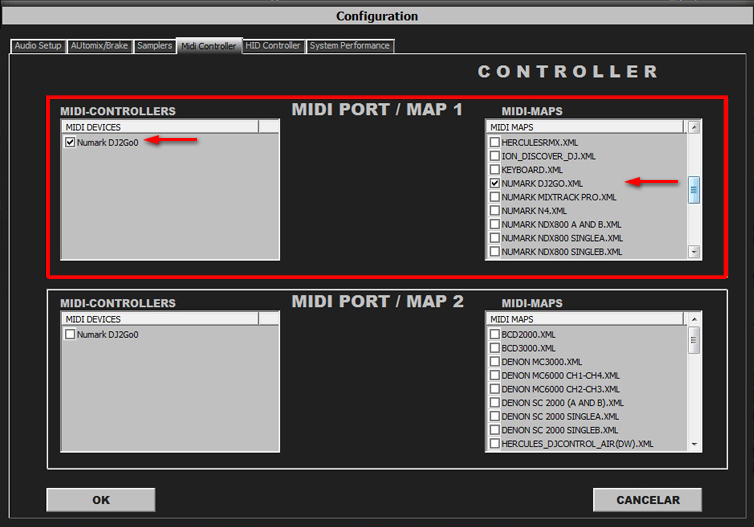This screenshot has width=754, height=527.
Task: Go to the System Performance tab
Action: (x=349, y=46)
